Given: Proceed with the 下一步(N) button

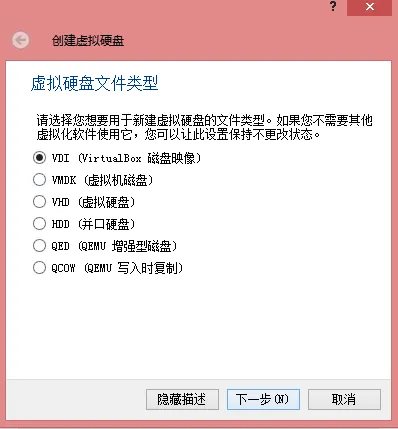Looking at the screenshot, I should tap(263, 399).
